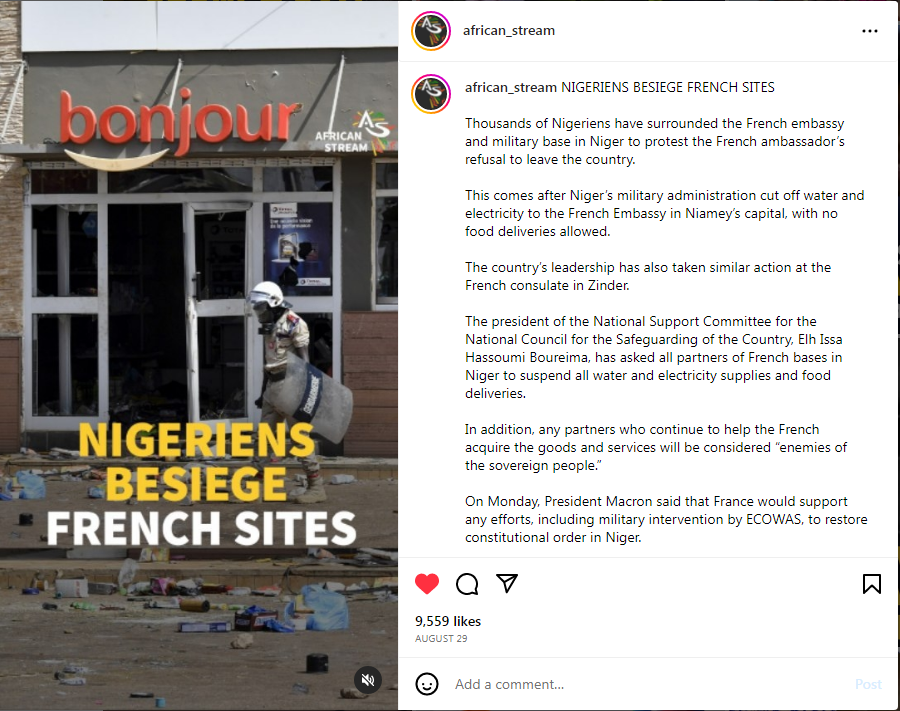
Task: Open african_stream profile from header username
Action: pyautogui.click(x=509, y=30)
